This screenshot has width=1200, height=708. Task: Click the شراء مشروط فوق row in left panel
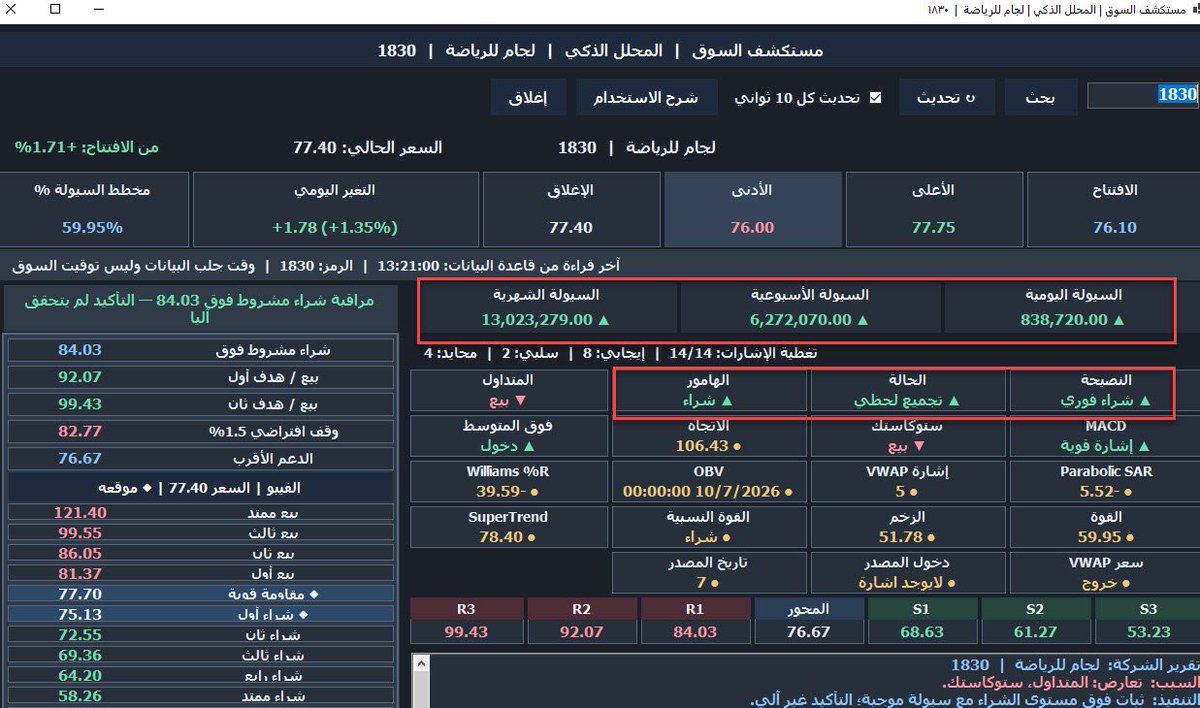(201, 351)
